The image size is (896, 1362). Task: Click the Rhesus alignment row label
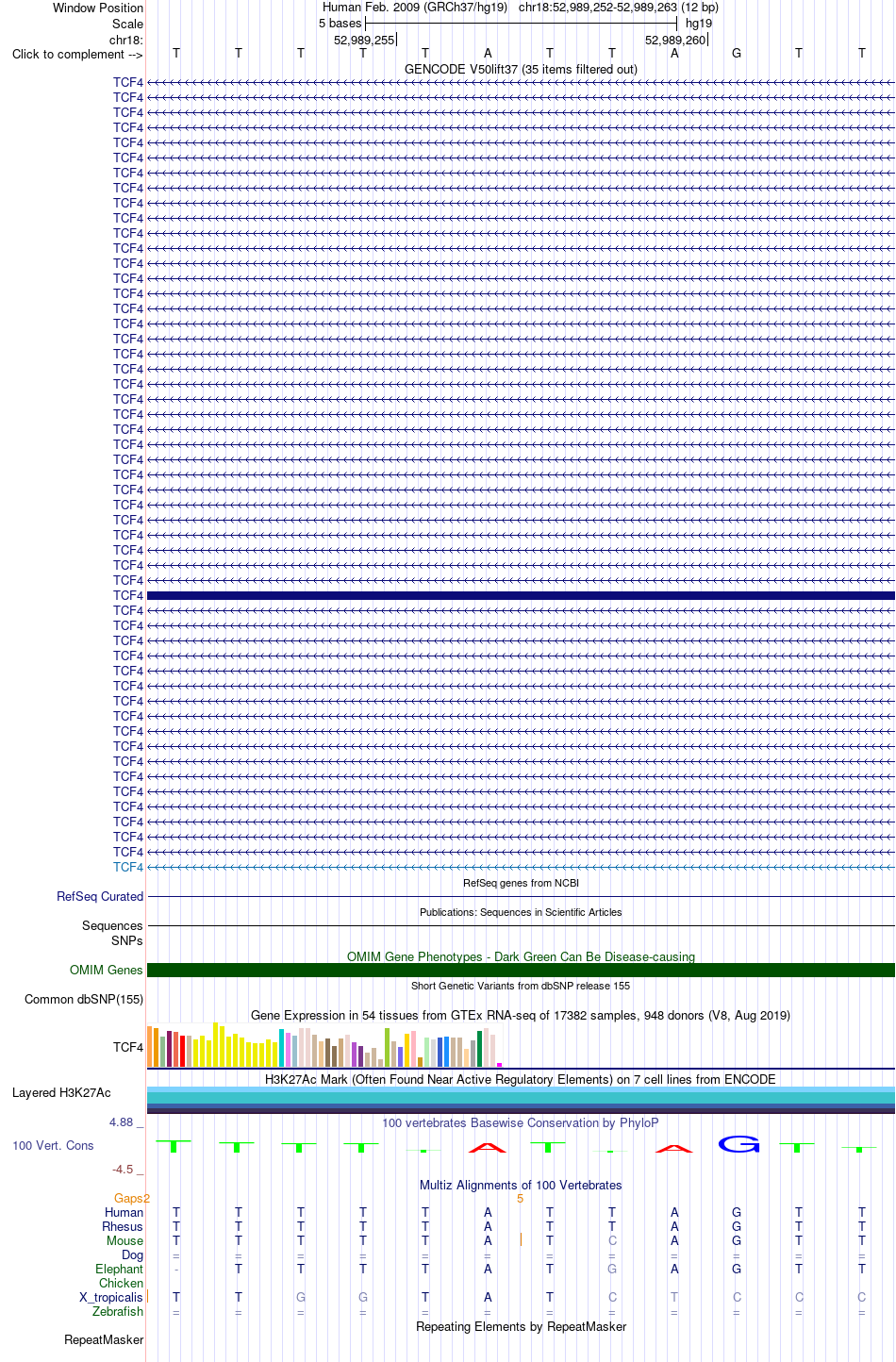[x=123, y=1226]
